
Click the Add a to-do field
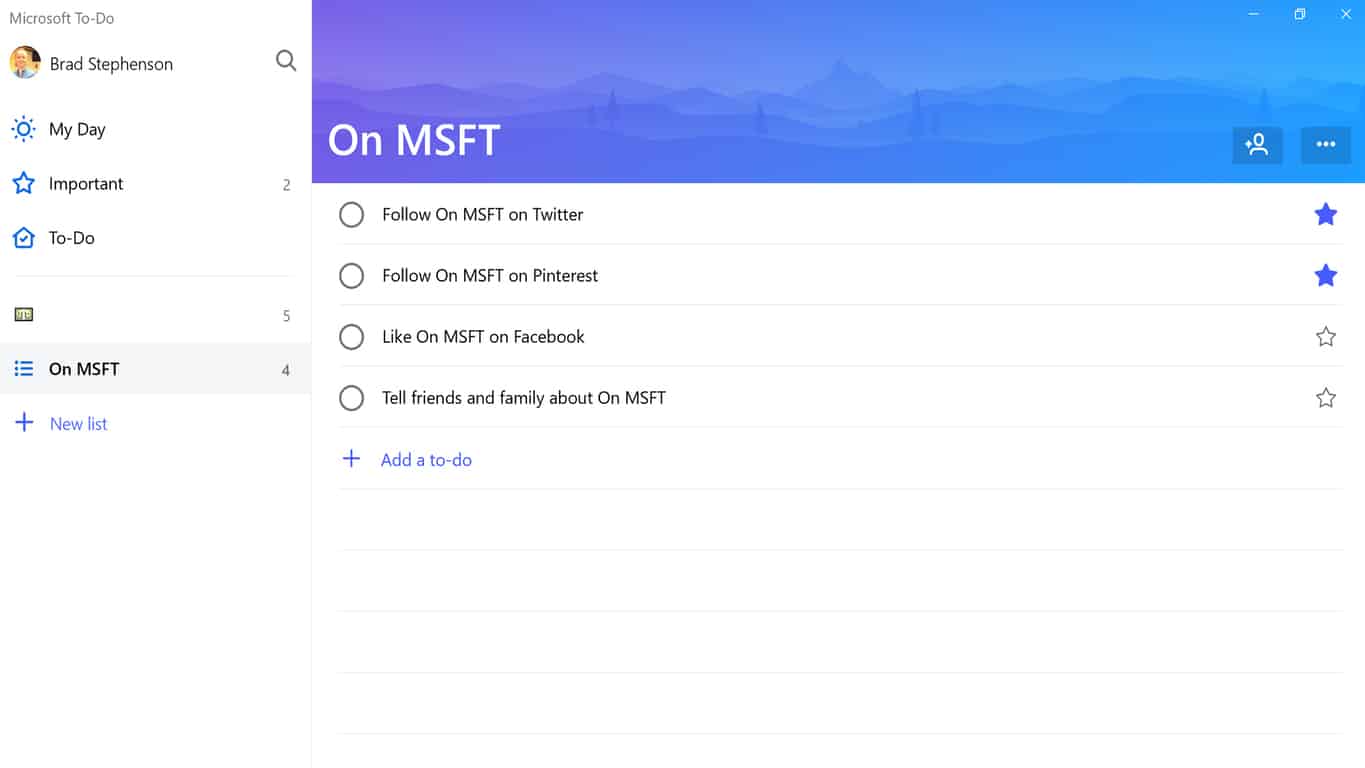pyautogui.click(x=840, y=460)
